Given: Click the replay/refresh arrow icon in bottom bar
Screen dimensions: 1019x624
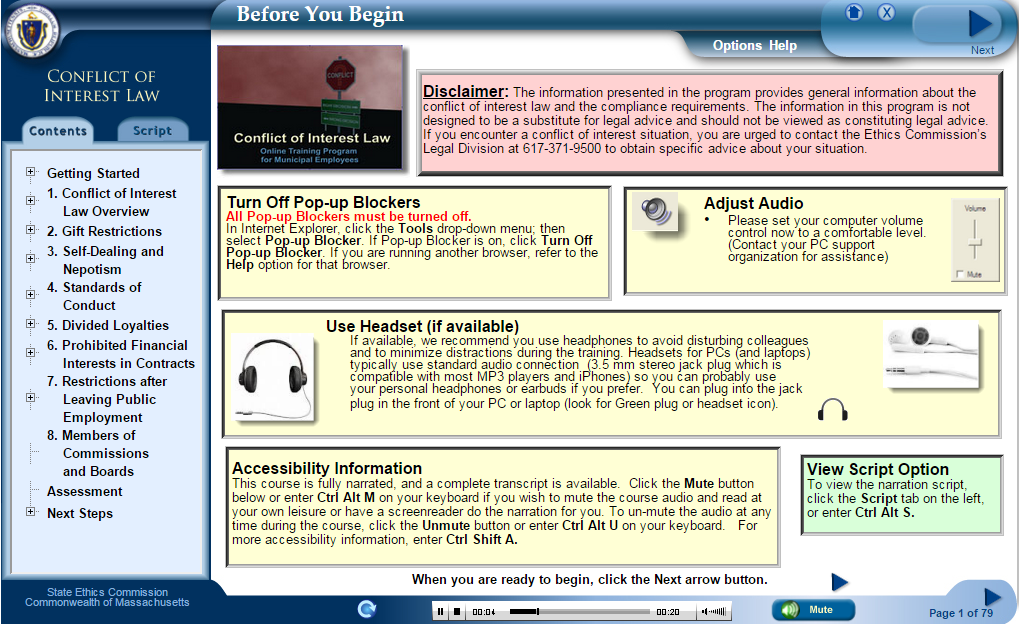Looking at the screenshot, I should click(367, 609).
